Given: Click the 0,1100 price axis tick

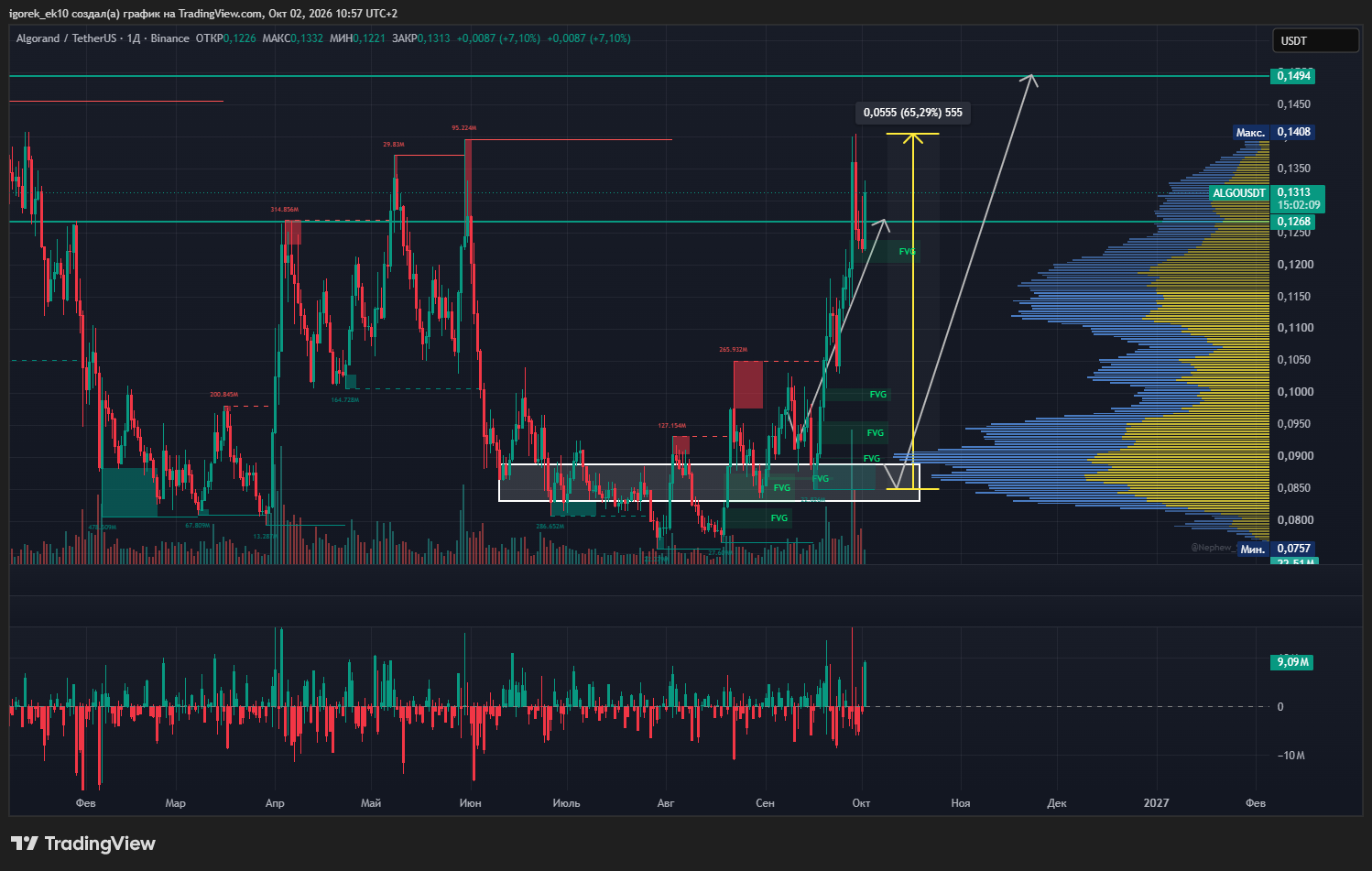Looking at the screenshot, I should coord(1295,328).
